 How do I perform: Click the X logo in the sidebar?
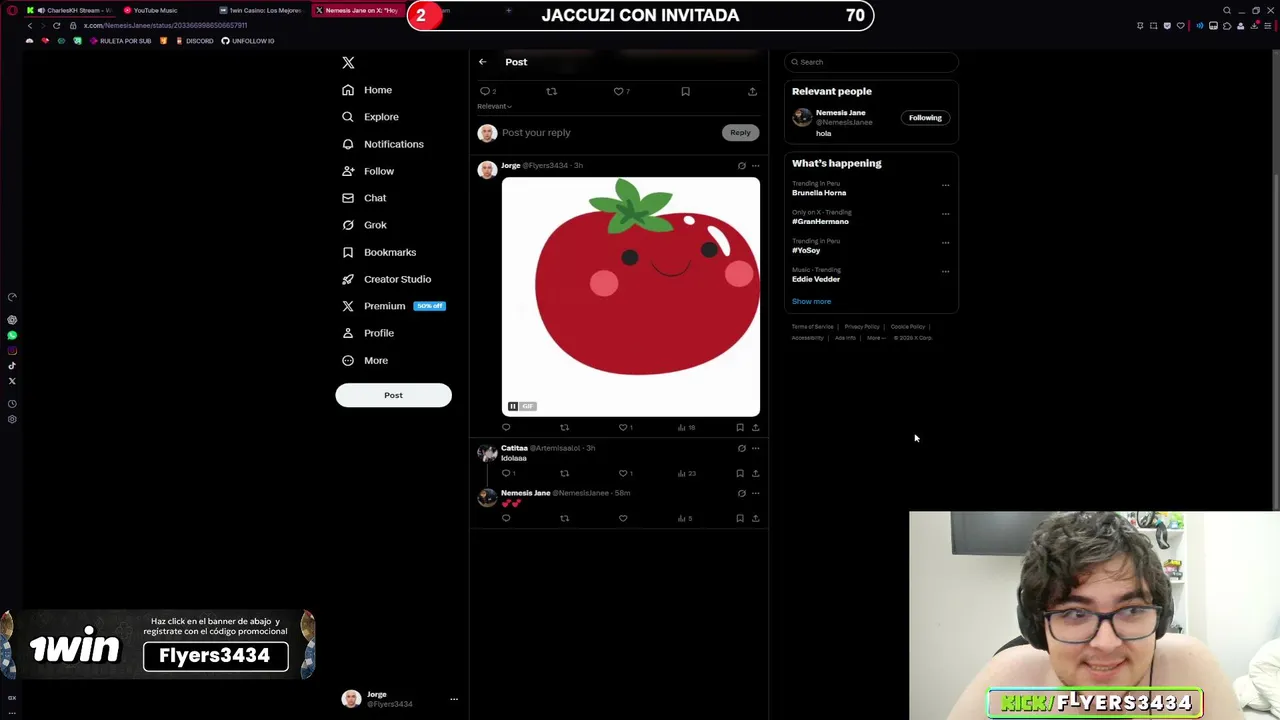[x=348, y=63]
